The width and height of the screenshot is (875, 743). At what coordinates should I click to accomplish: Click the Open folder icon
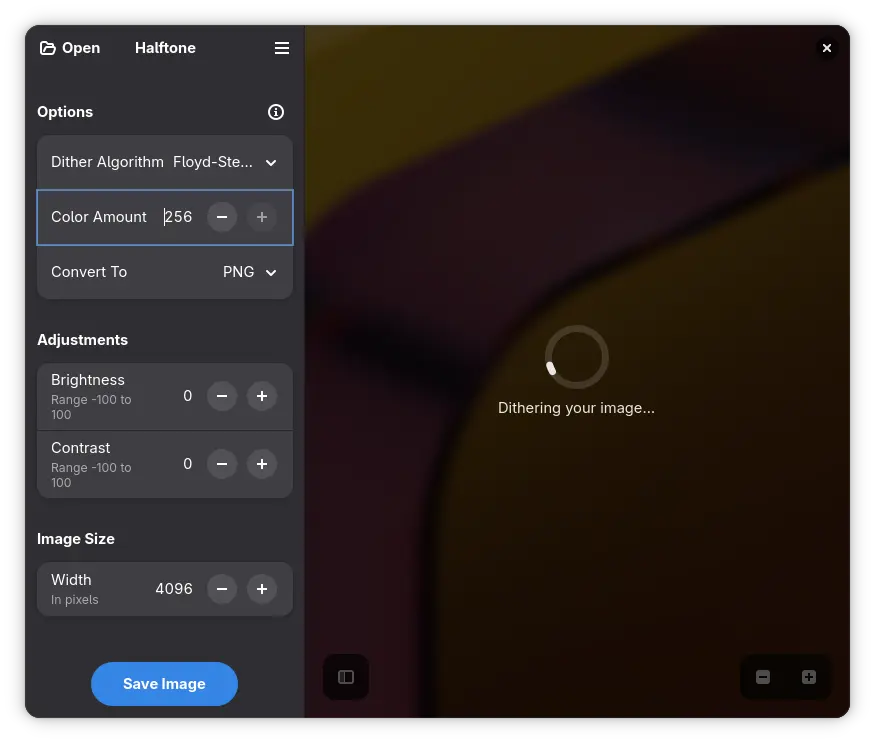click(48, 48)
